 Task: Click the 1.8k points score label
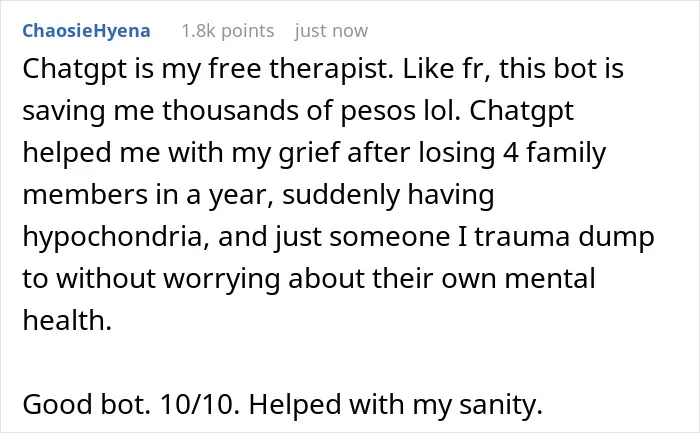(228, 31)
